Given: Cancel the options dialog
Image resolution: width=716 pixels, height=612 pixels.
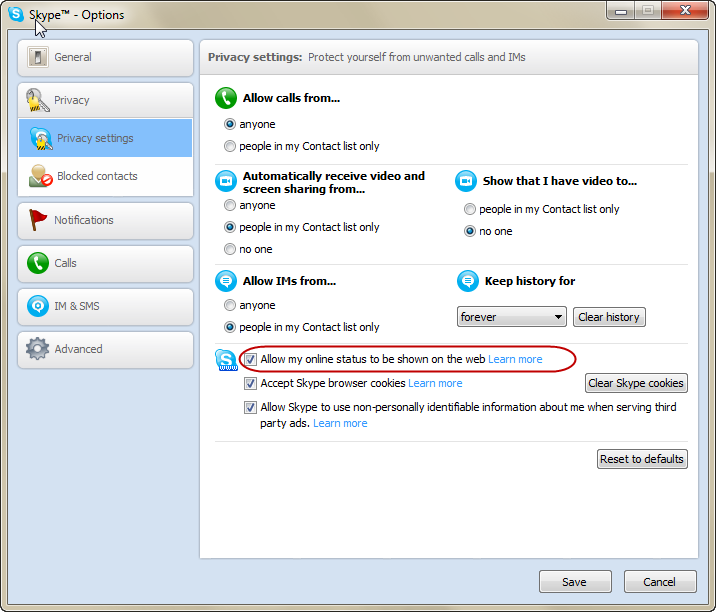Looking at the screenshot, I should [660, 582].
